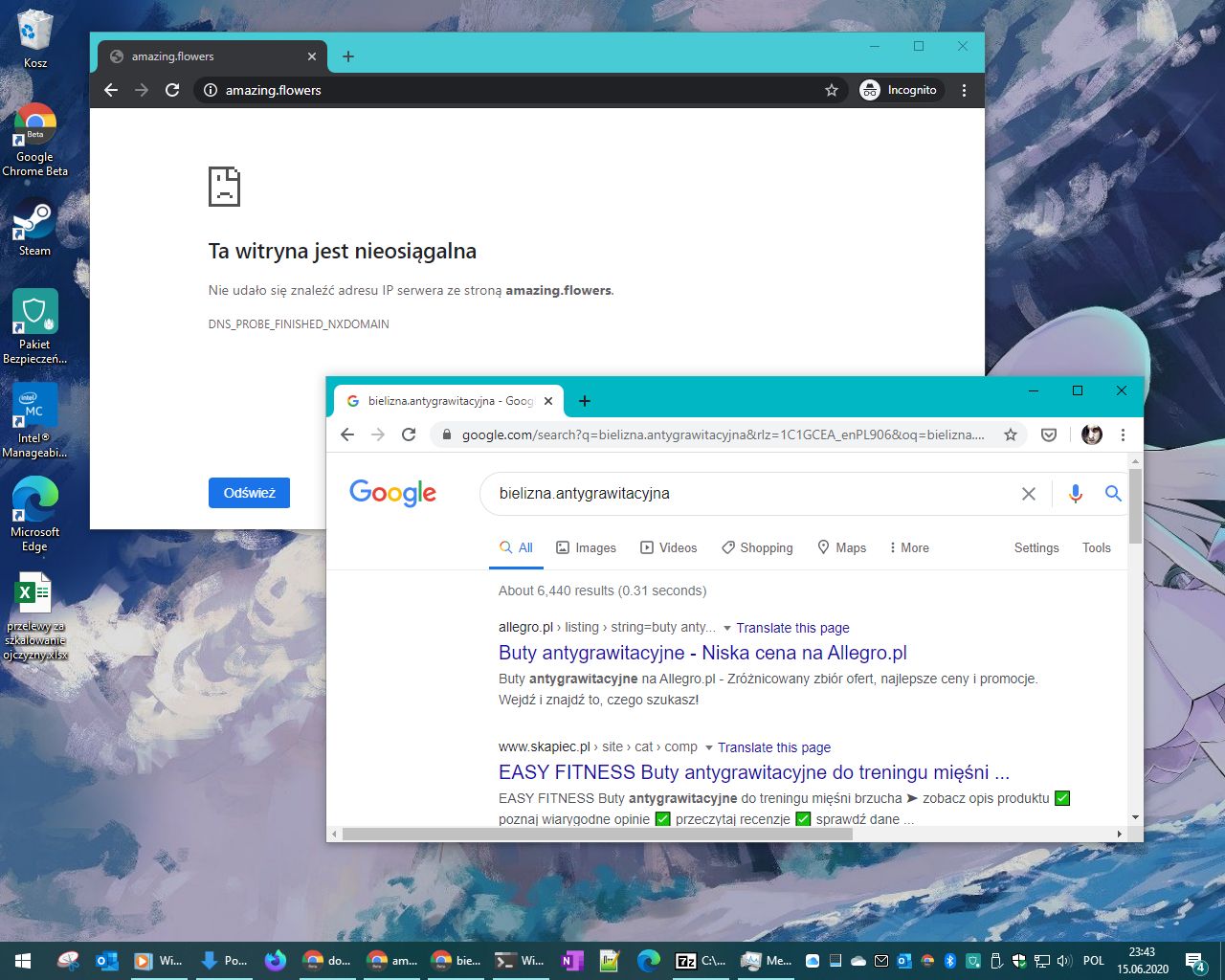1225x980 pixels.
Task: Click the Bluetooth tray icon
Action: [x=950, y=961]
